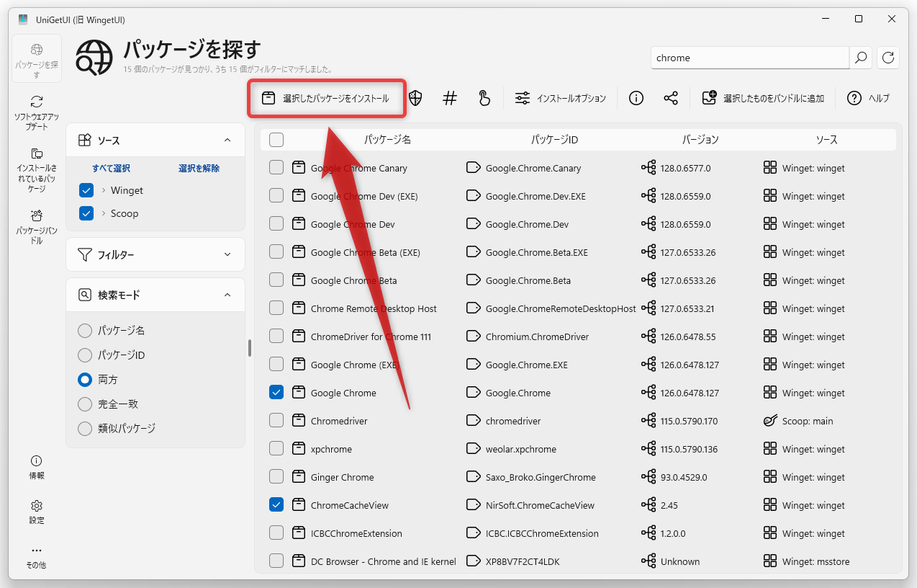Open パッケージバンドル in the sidebar
Image resolution: width=917 pixels, height=588 pixels.
[36, 228]
